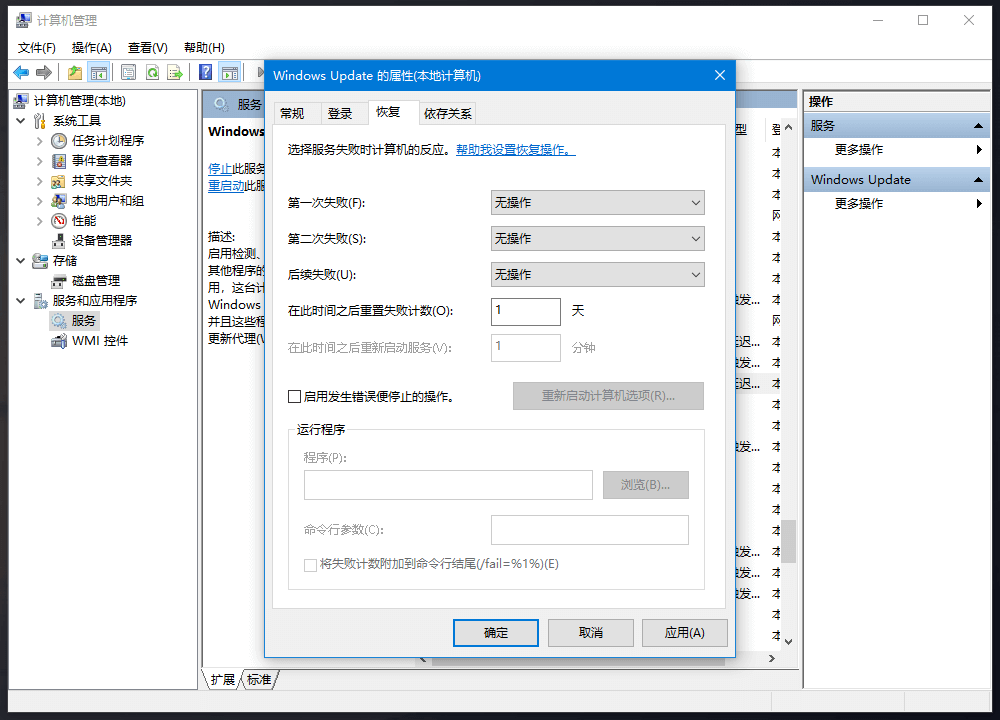This screenshot has height=720, width=1000.
Task: Collapse the 系统工具 tree branch
Action: tap(21, 121)
